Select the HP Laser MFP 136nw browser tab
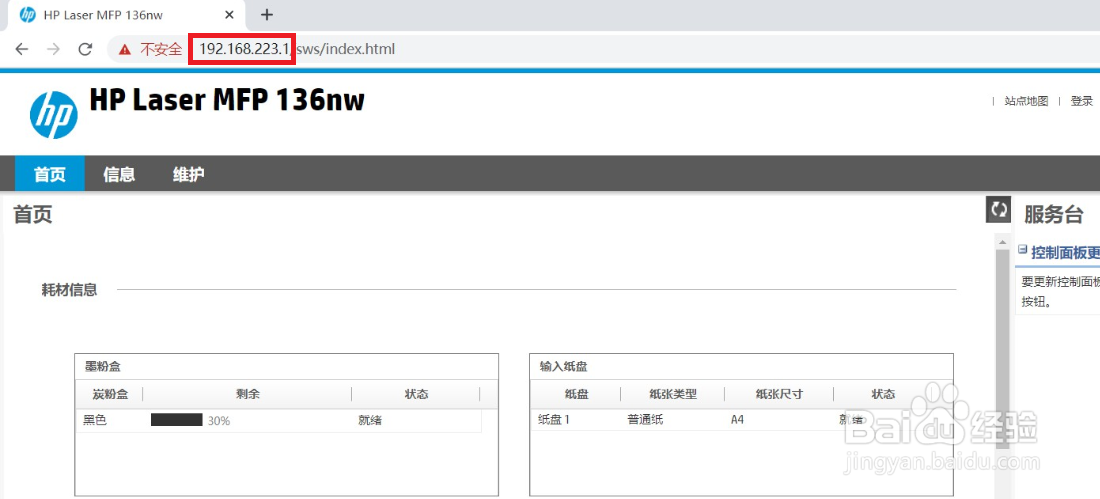This screenshot has width=1100, height=499. [125, 15]
